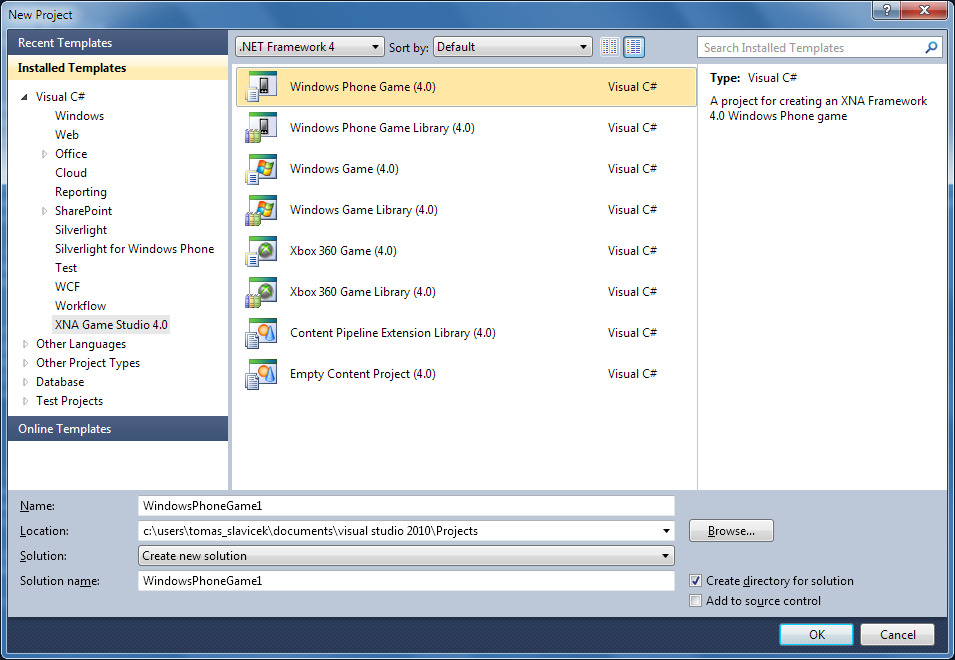Open the Solution combo box
The image size is (955, 660).
pyautogui.click(x=405, y=556)
